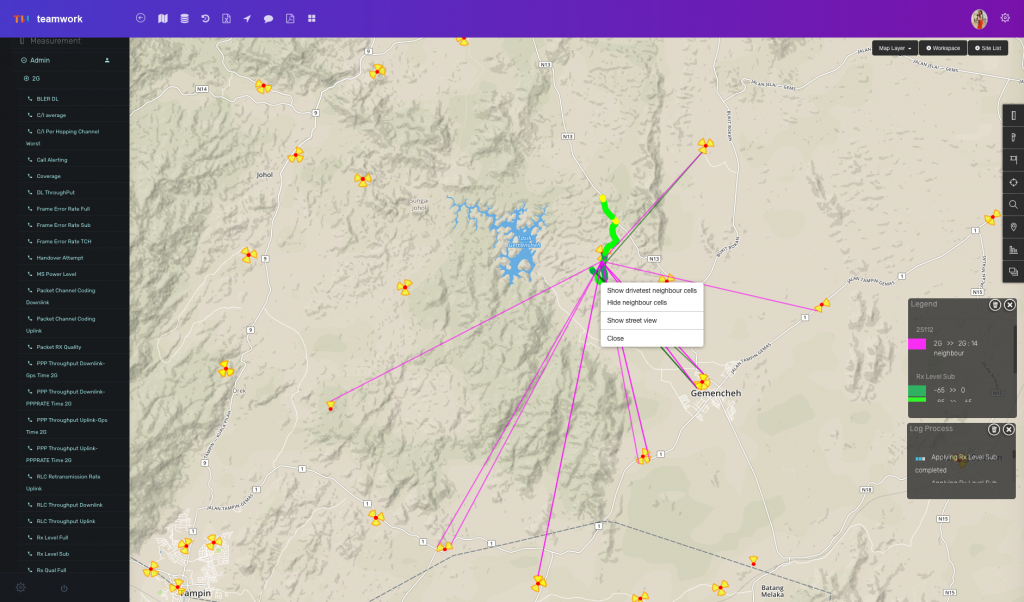Click the grid layout icon in toolbar
The width and height of the screenshot is (1024, 602).
coord(311,18)
